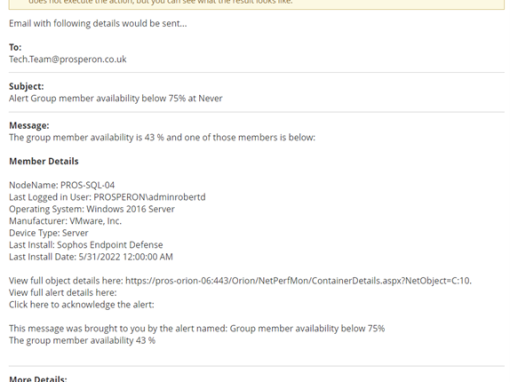Screen dimensions: 510x382
Task: Click the Last Install Date line
Action: pyautogui.click(x=91, y=257)
